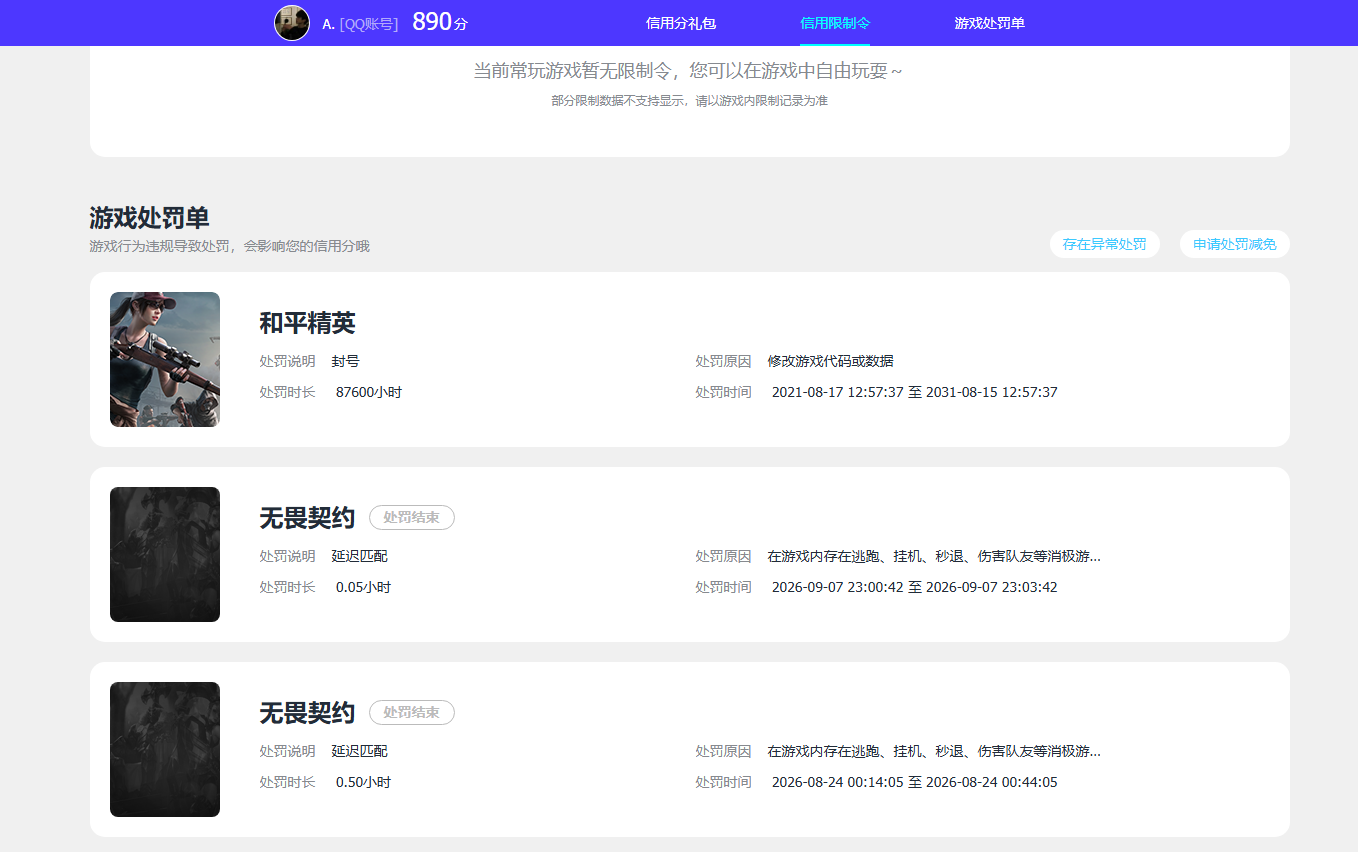
Task: Click the 封号 penalty description
Action: tap(346, 361)
